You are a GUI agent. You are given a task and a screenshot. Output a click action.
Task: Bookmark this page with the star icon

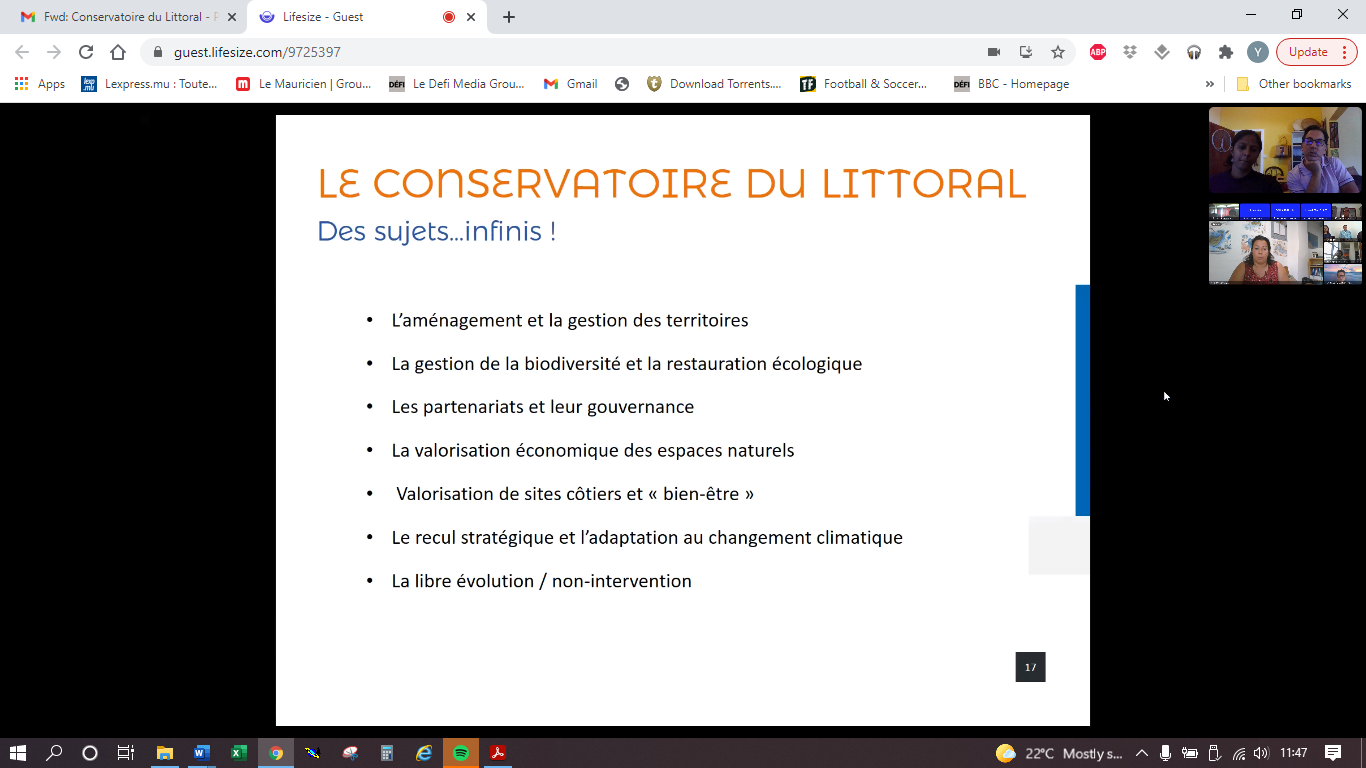point(1057,52)
